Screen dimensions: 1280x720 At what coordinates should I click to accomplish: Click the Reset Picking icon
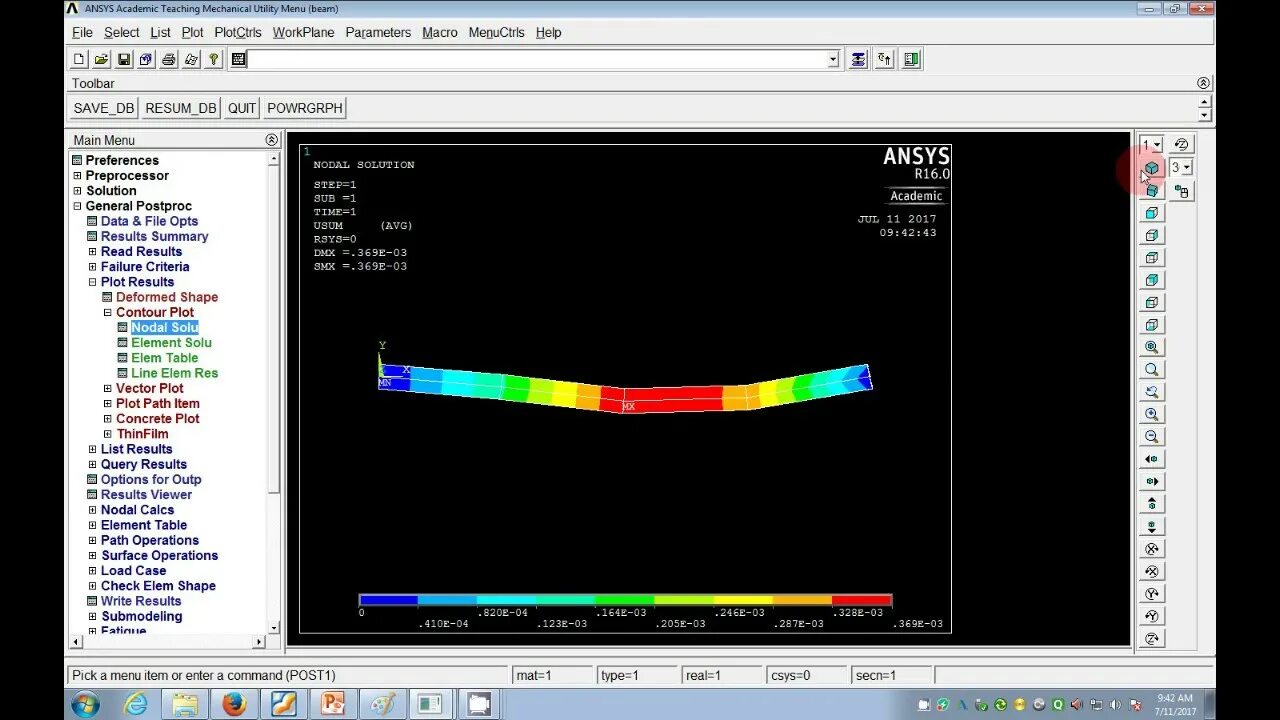[885, 60]
